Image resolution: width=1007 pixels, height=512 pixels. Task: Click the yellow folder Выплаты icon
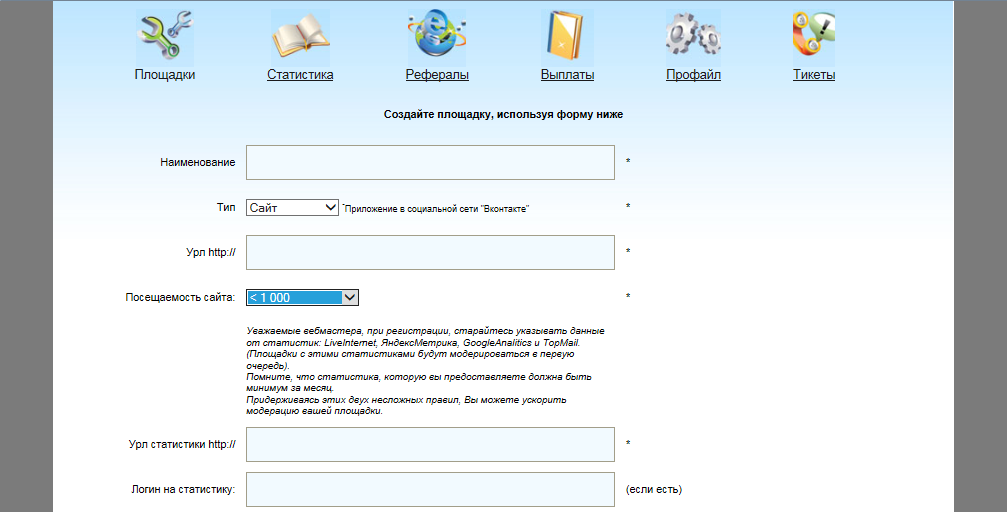[x=567, y=35]
